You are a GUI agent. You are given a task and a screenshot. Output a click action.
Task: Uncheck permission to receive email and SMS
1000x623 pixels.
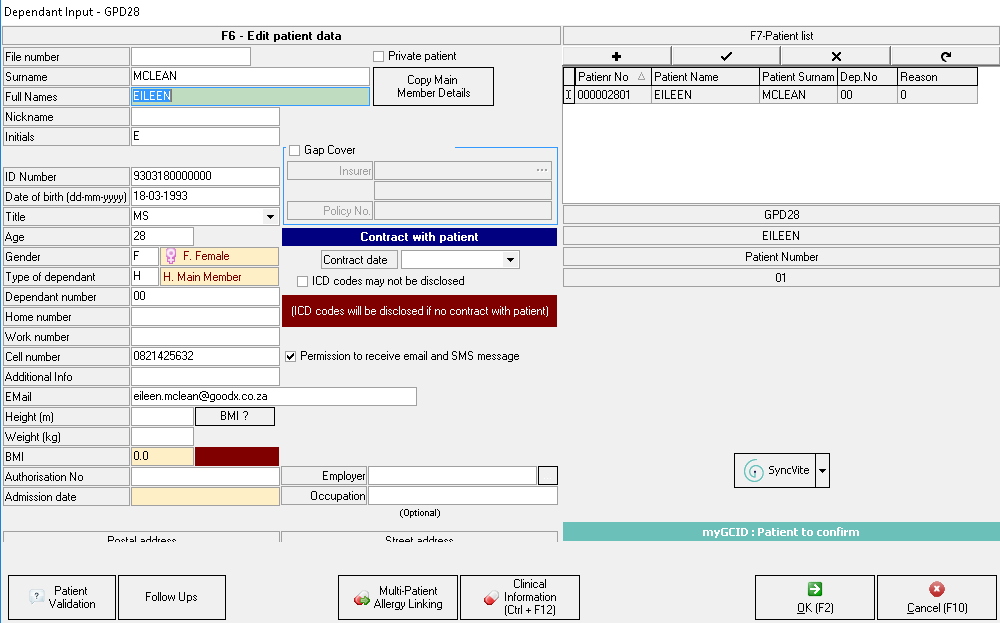(x=291, y=356)
